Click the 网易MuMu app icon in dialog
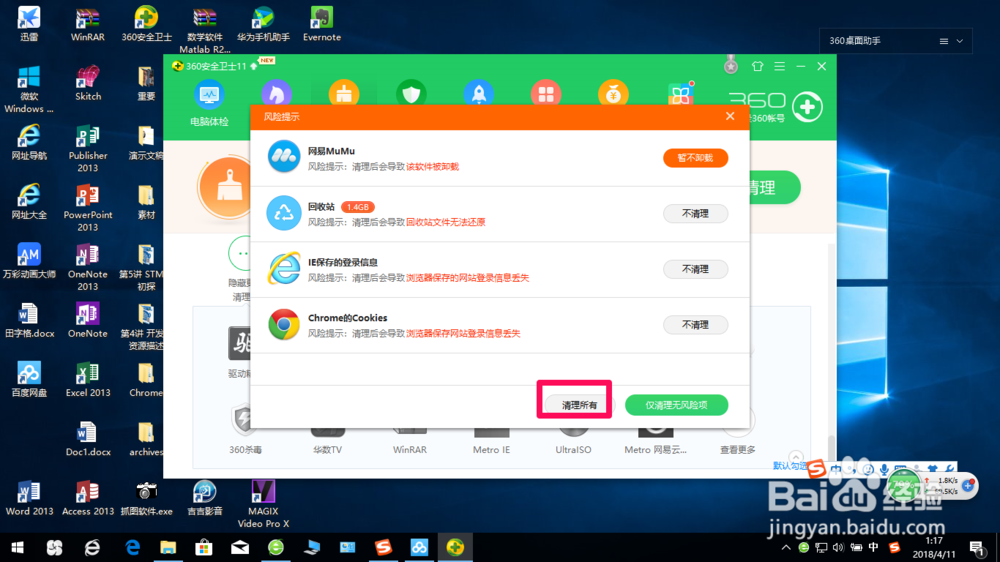Image resolution: width=1000 pixels, height=562 pixels. coord(284,157)
